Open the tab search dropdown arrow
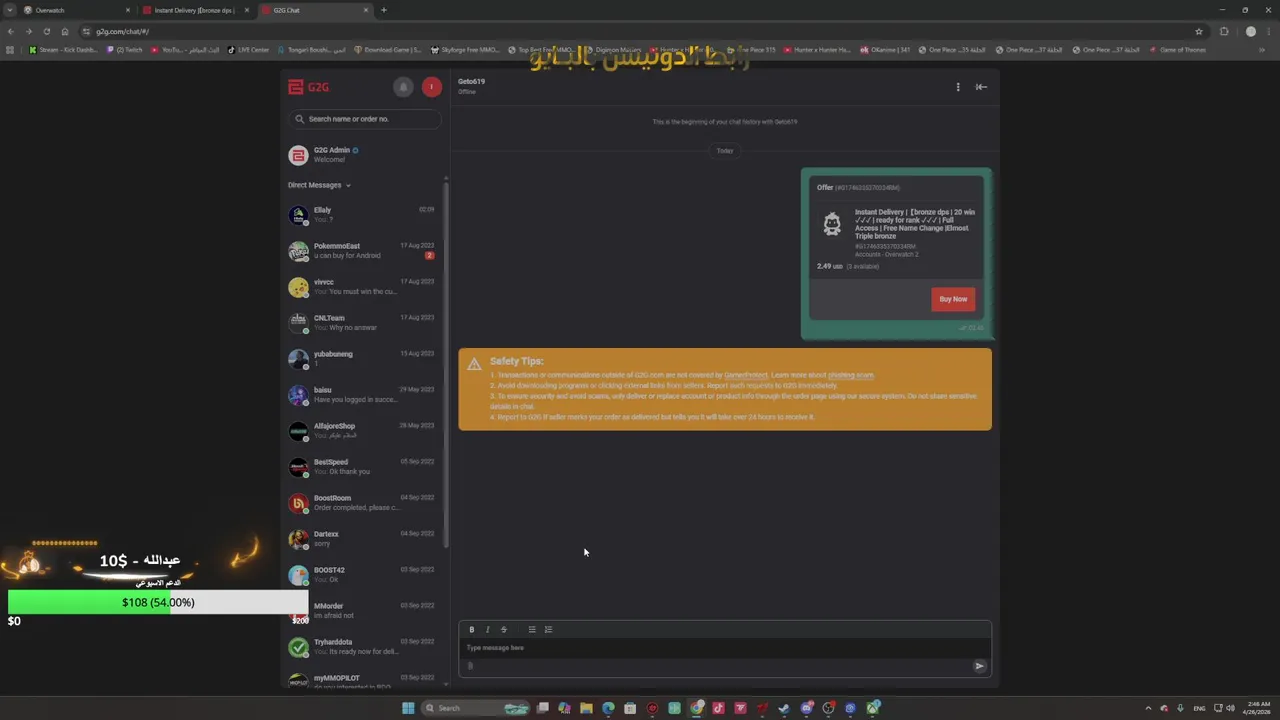The height and width of the screenshot is (720, 1280). tap(9, 10)
